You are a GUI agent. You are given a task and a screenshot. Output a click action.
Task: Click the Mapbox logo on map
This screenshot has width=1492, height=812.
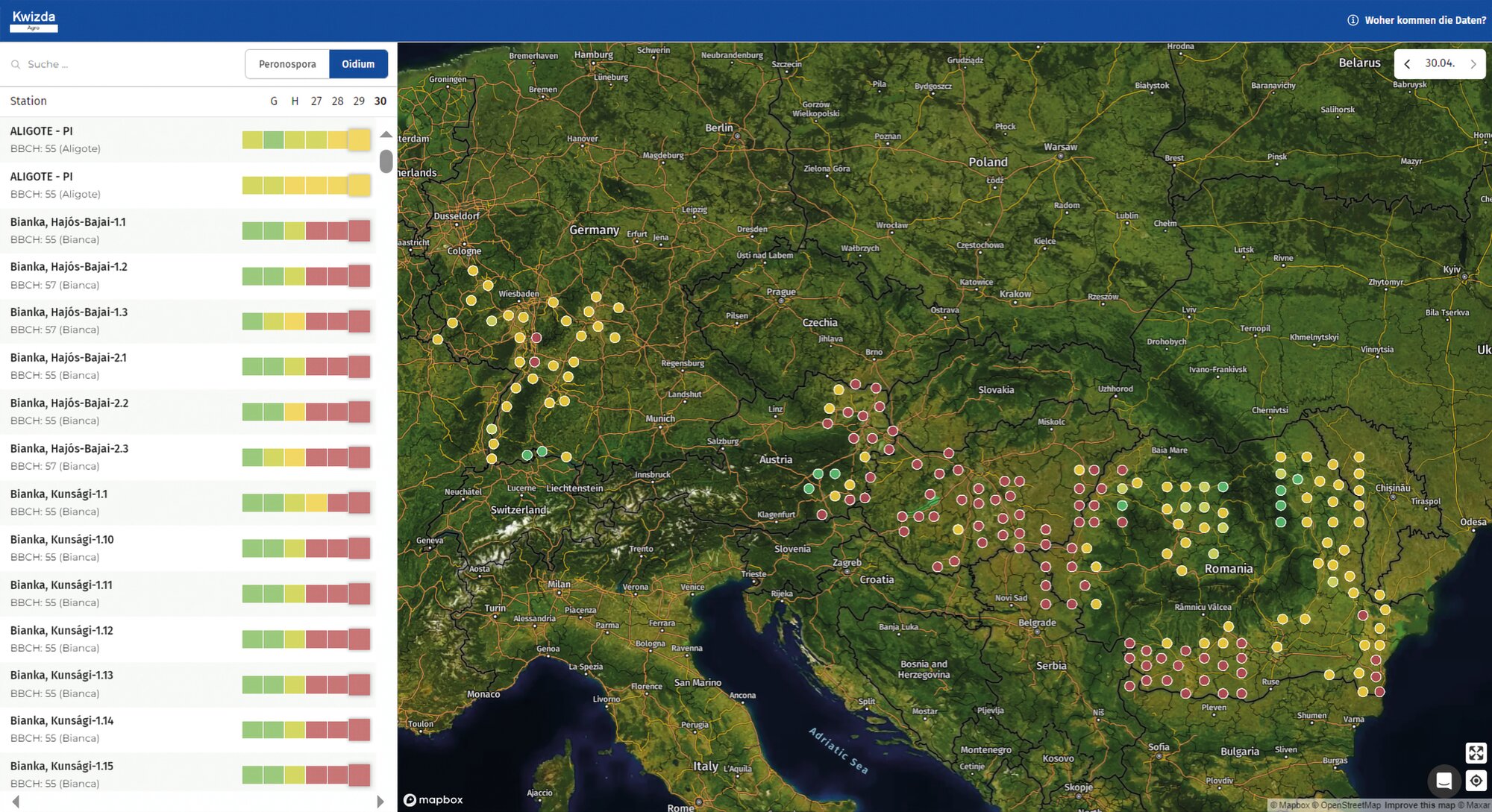(433, 800)
